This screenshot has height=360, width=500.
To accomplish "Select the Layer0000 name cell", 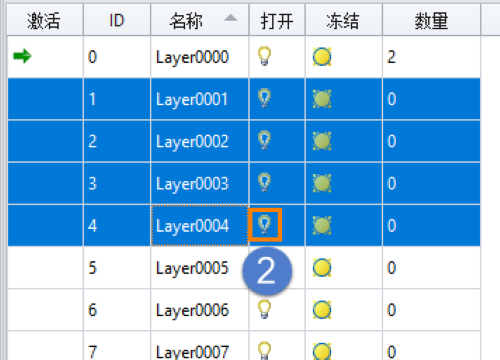I will 200,57.
